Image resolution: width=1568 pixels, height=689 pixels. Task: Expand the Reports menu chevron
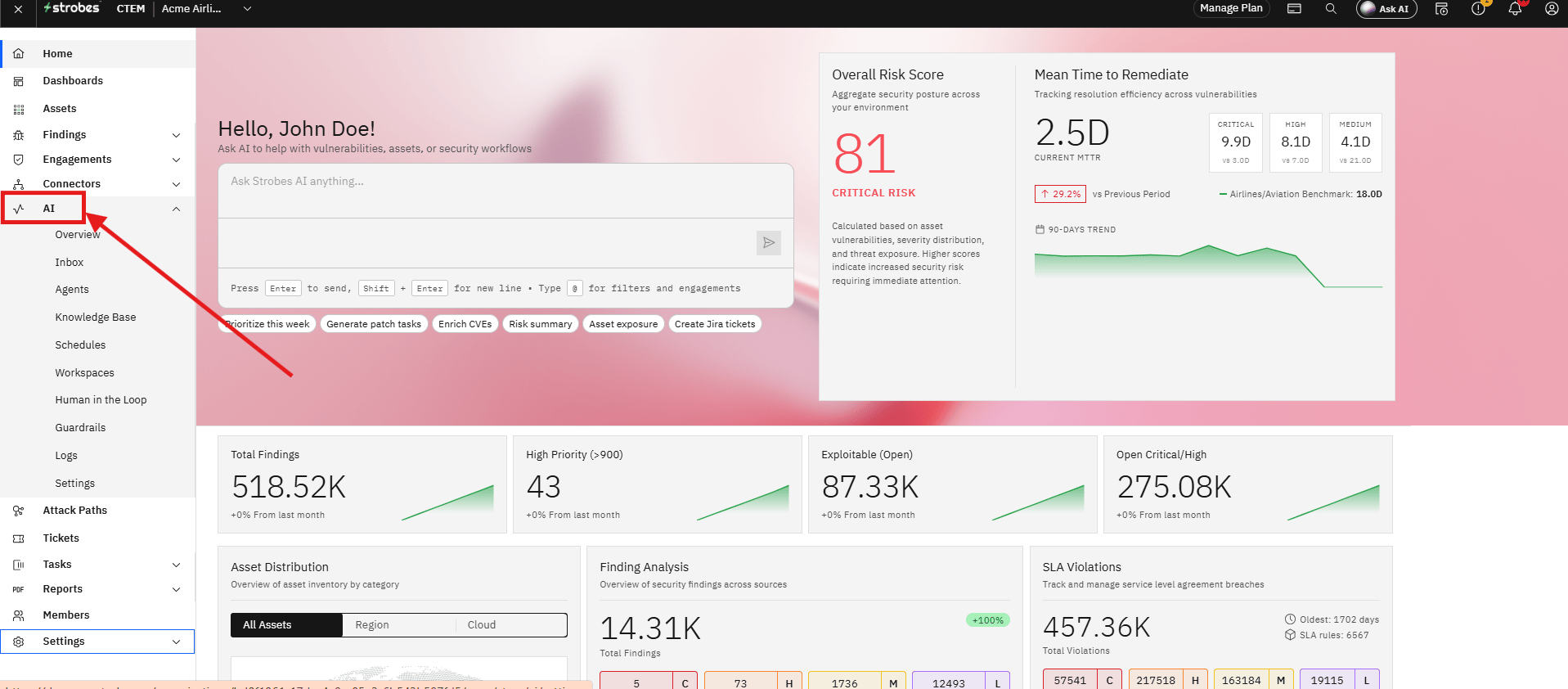pyautogui.click(x=176, y=589)
